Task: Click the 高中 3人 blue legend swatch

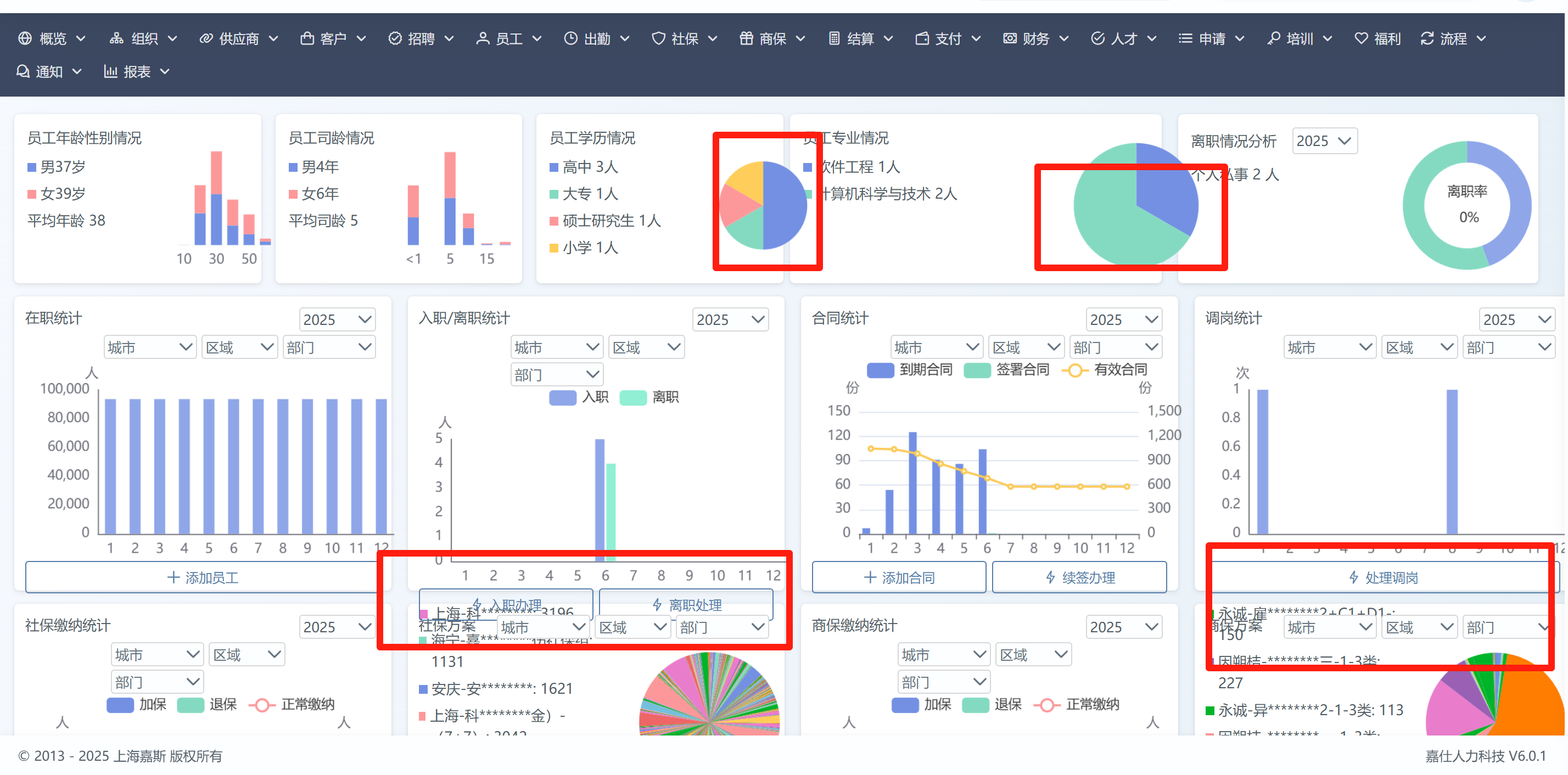Action: coord(553,167)
